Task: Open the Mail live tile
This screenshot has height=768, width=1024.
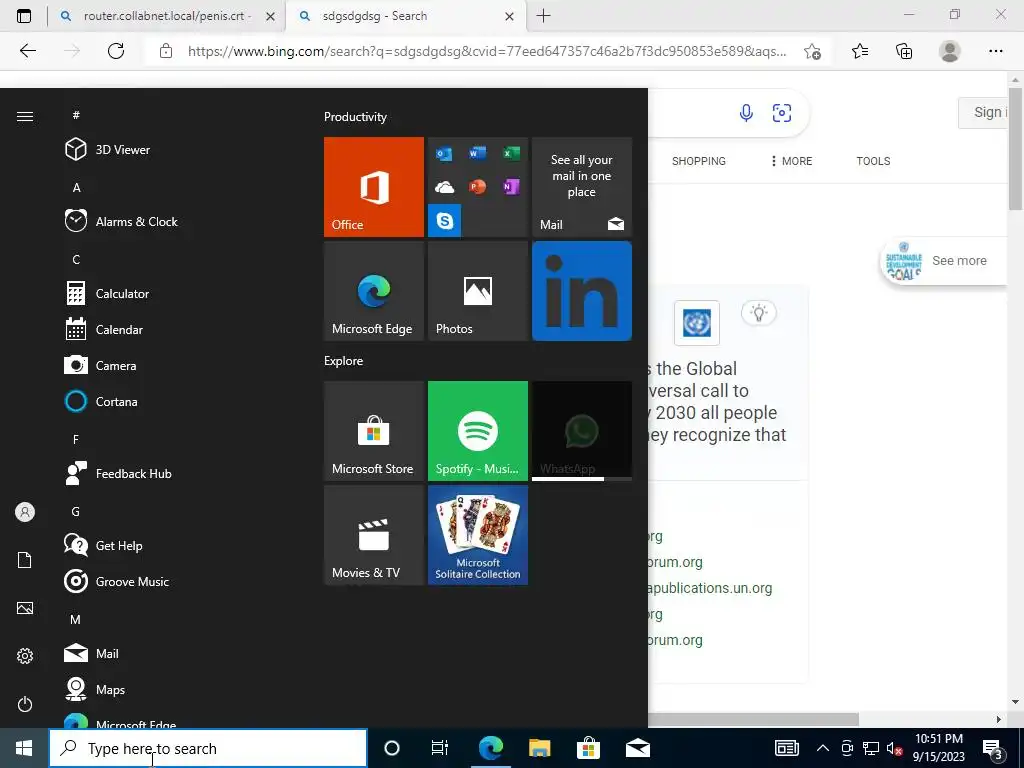Action: pos(582,187)
